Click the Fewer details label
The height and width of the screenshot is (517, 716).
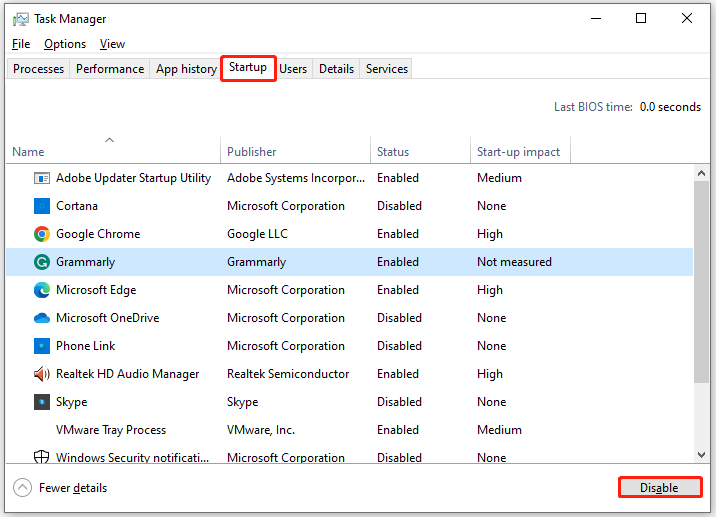click(x=73, y=488)
